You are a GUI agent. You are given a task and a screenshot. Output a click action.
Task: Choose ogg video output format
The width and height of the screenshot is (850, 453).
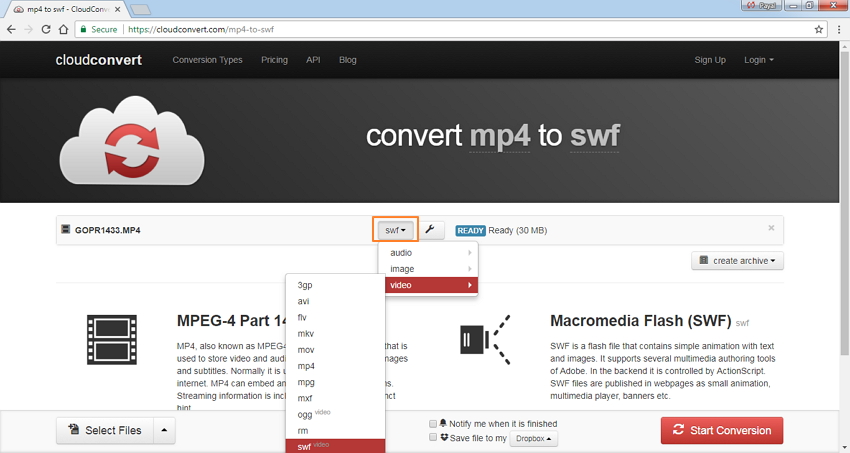pos(335,415)
